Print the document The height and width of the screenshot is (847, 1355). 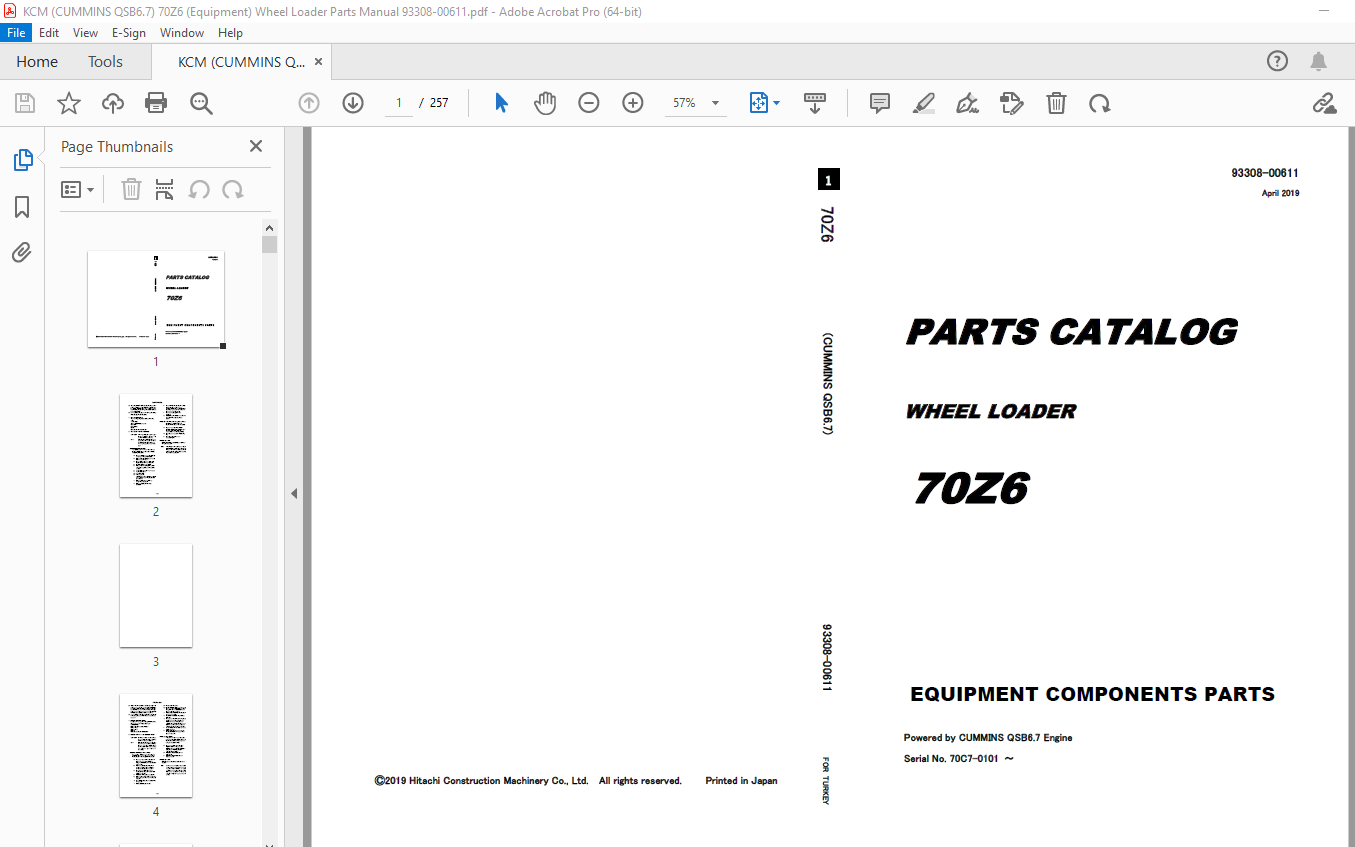point(156,103)
